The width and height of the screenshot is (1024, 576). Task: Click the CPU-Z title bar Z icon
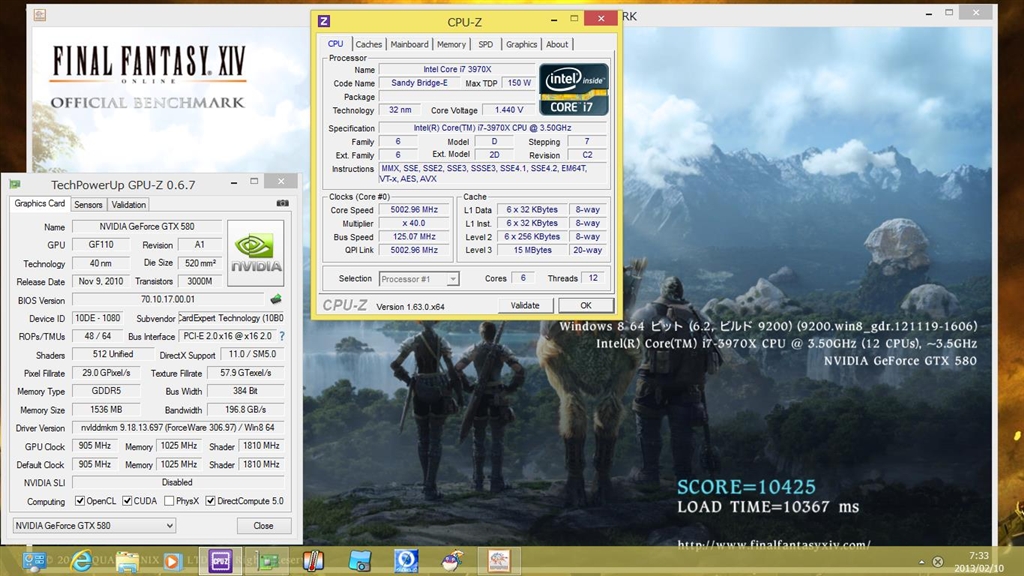pyautogui.click(x=323, y=21)
